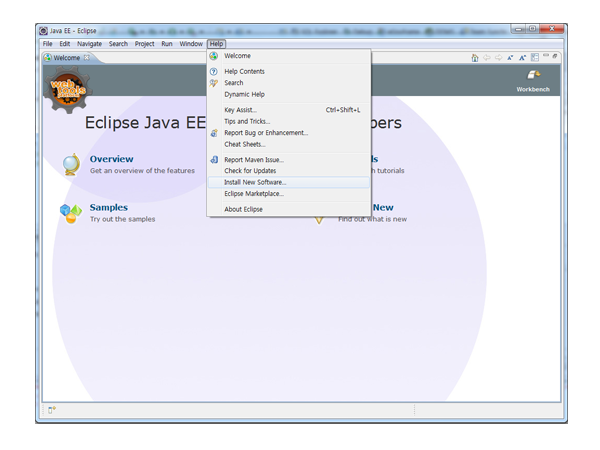Click the Workbench icon
Screen dimensions: 600x450
coord(534,76)
